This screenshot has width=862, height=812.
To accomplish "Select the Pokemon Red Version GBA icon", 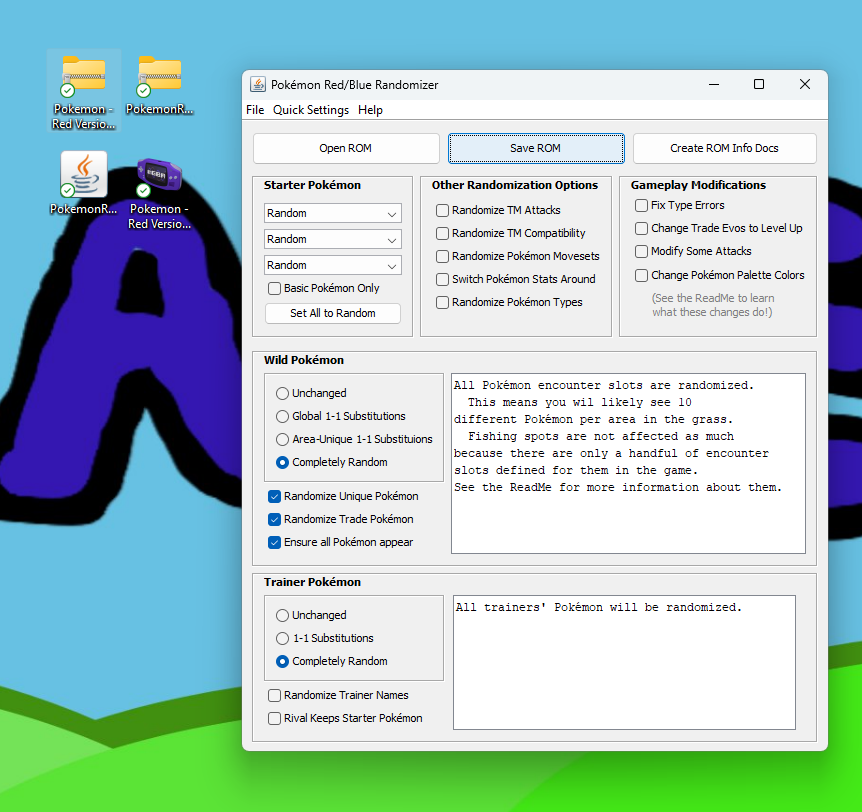I will pos(159,192).
